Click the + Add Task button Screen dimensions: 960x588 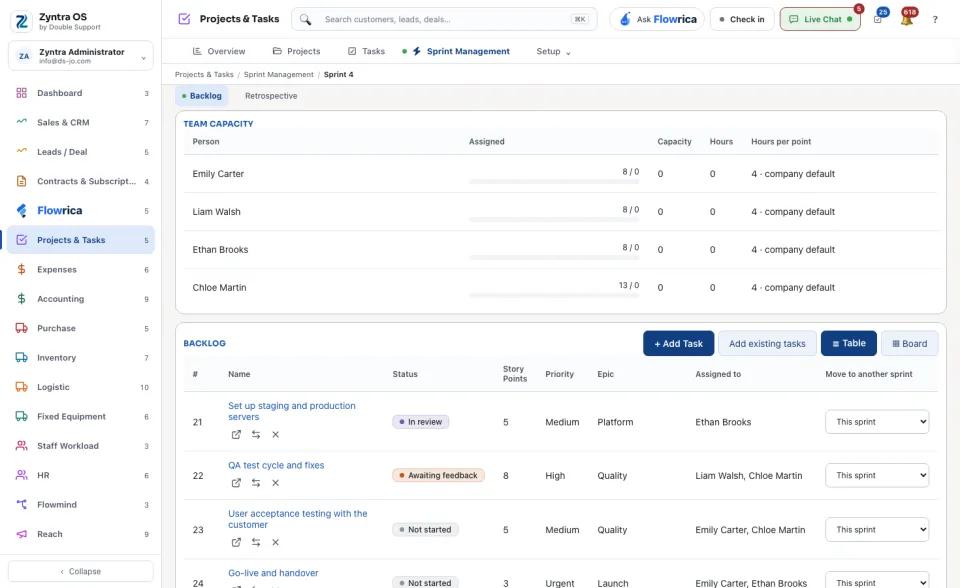(x=678, y=344)
